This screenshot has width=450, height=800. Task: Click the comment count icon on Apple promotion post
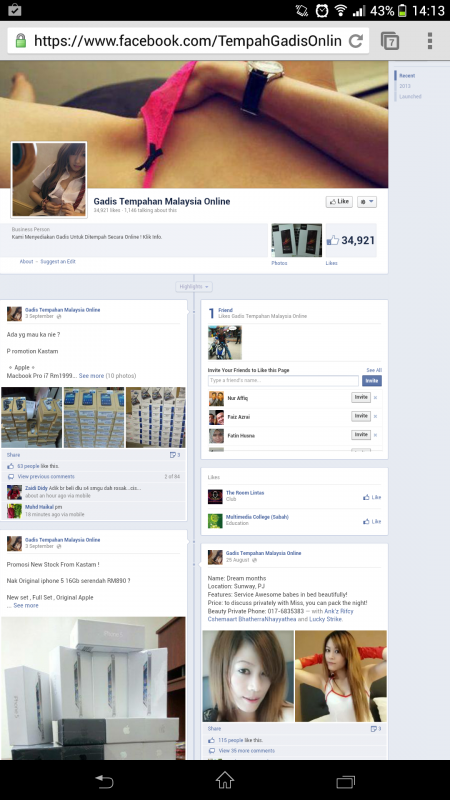[174, 455]
